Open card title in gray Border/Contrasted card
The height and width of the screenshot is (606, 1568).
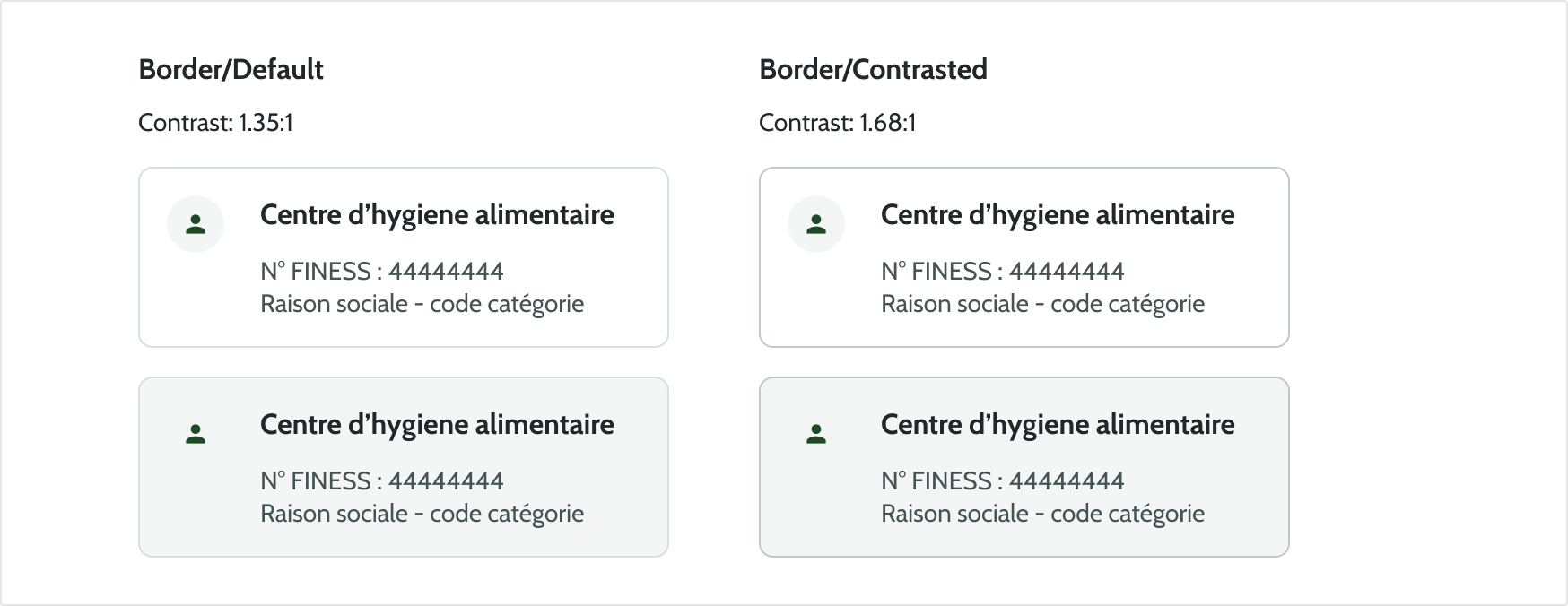tap(1058, 425)
